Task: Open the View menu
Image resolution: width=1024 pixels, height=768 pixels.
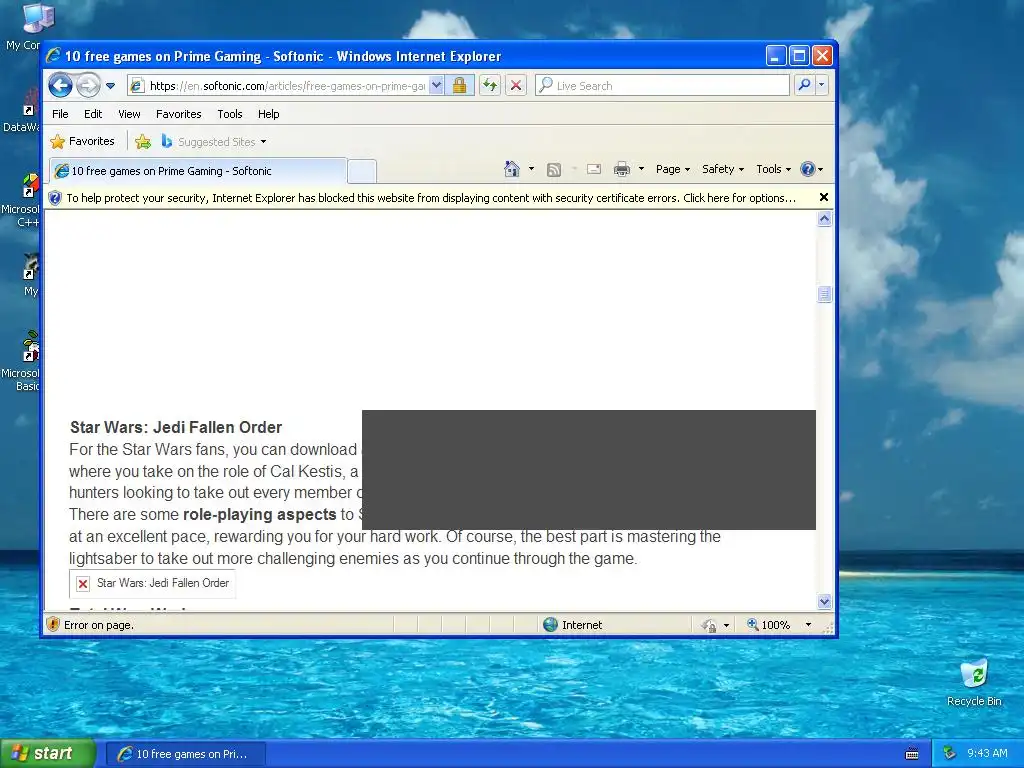Action: coord(129,114)
